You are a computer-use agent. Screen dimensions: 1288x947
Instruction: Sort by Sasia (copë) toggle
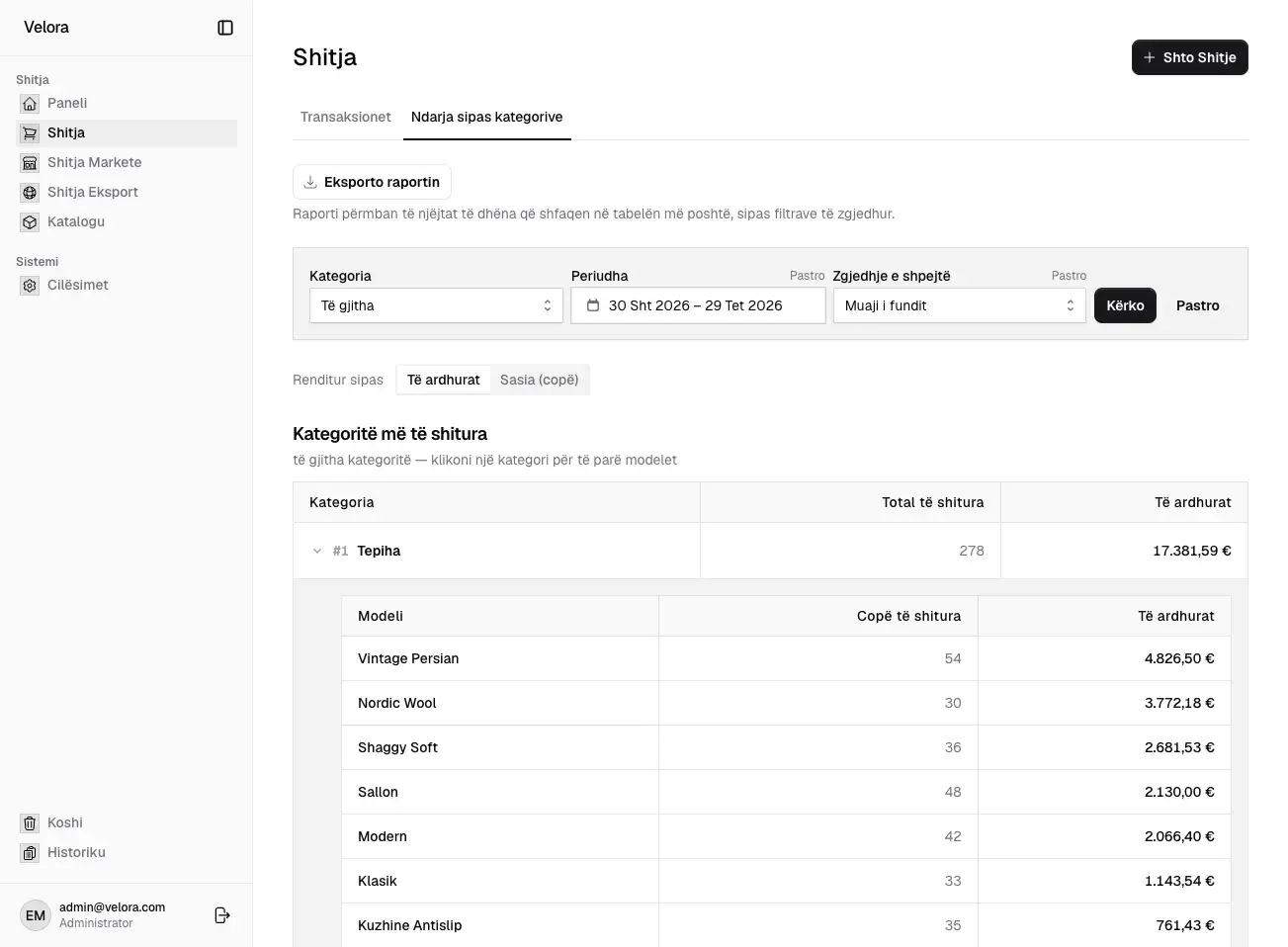539,380
